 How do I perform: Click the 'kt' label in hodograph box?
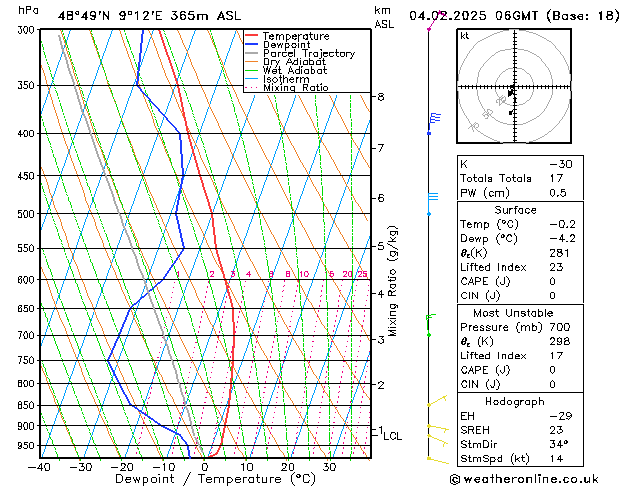465,36
